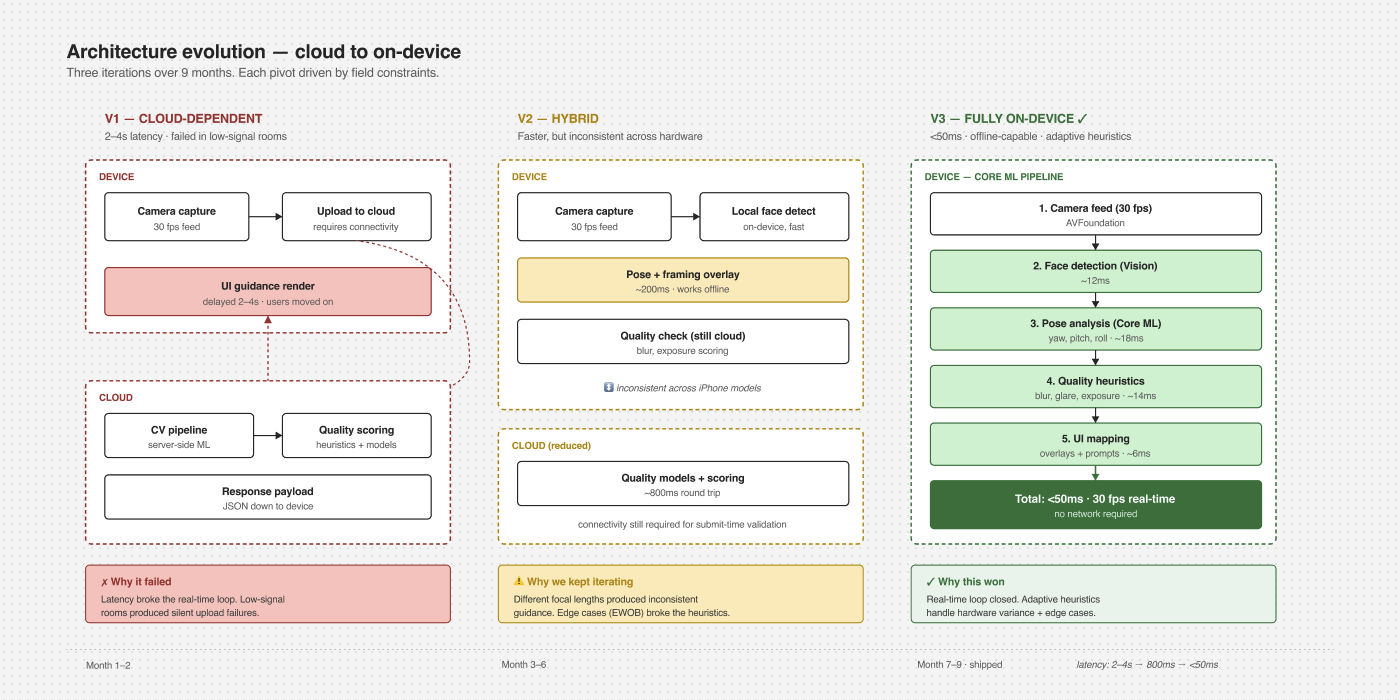Click the dark green 'Total: <50ms' box

1095,505
